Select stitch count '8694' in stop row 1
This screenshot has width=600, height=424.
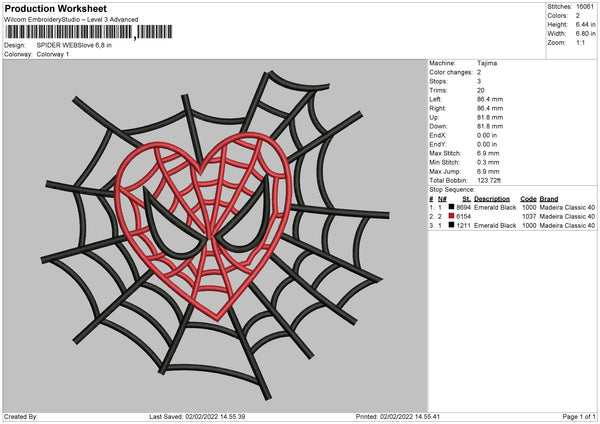pos(463,207)
